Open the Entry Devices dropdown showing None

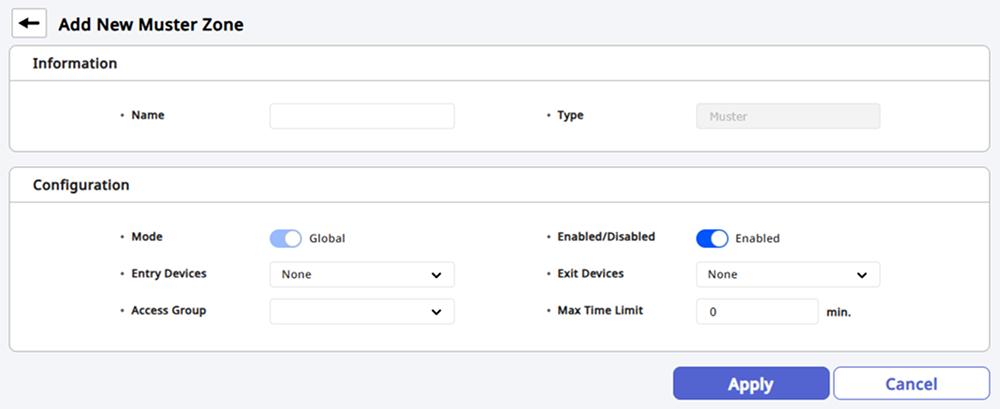point(350,275)
